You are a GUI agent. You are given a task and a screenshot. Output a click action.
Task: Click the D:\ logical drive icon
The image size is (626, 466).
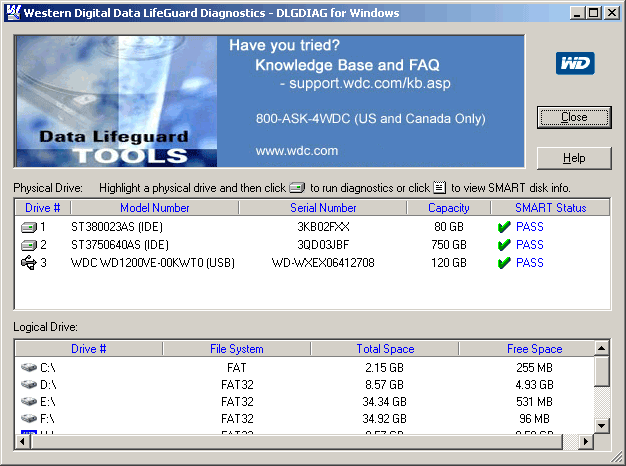click(29, 384)
